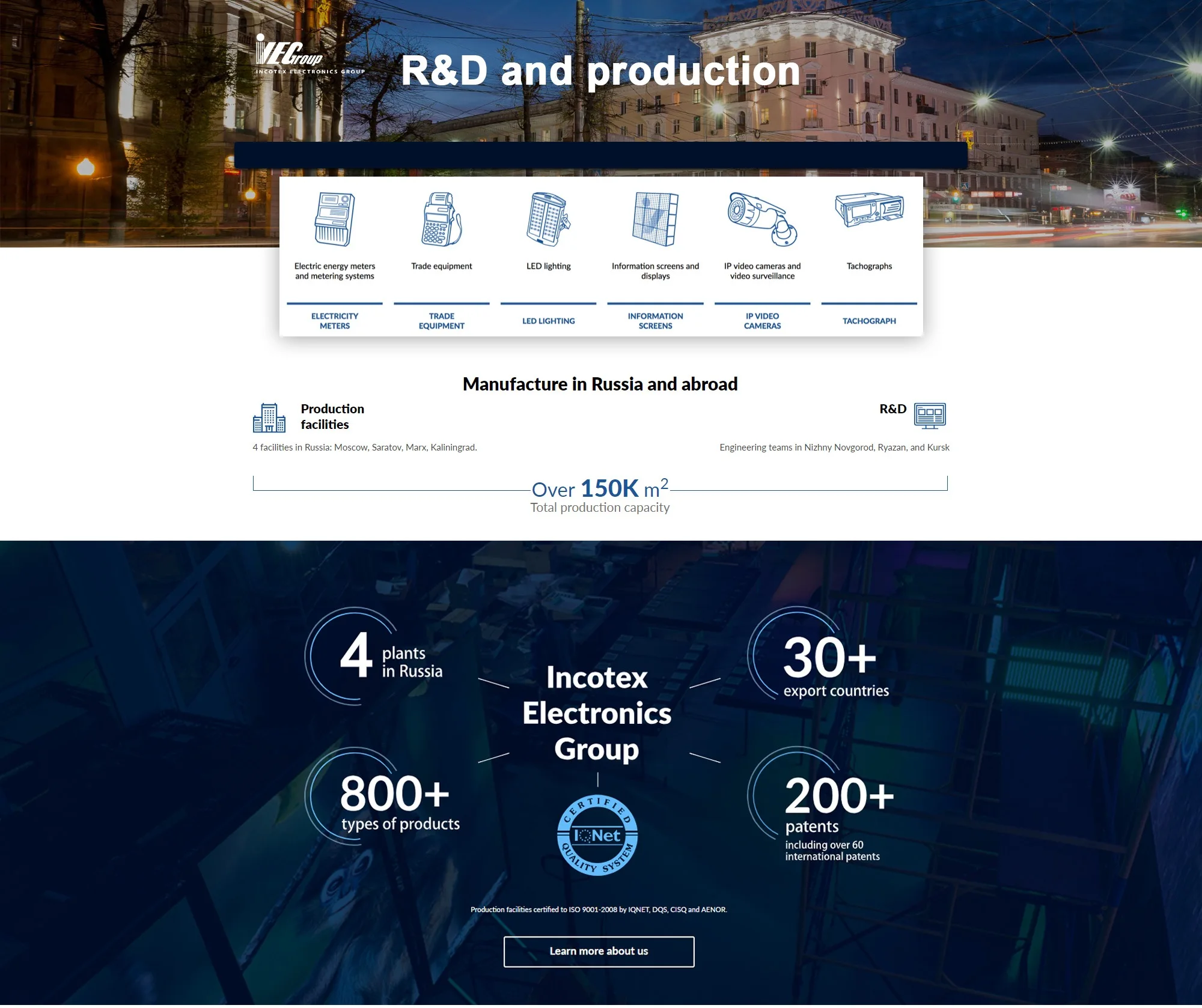The image size is (1202, 1008).
Task: Switch to the LED LIGHTING tab
Action: (x=548, y=321)
